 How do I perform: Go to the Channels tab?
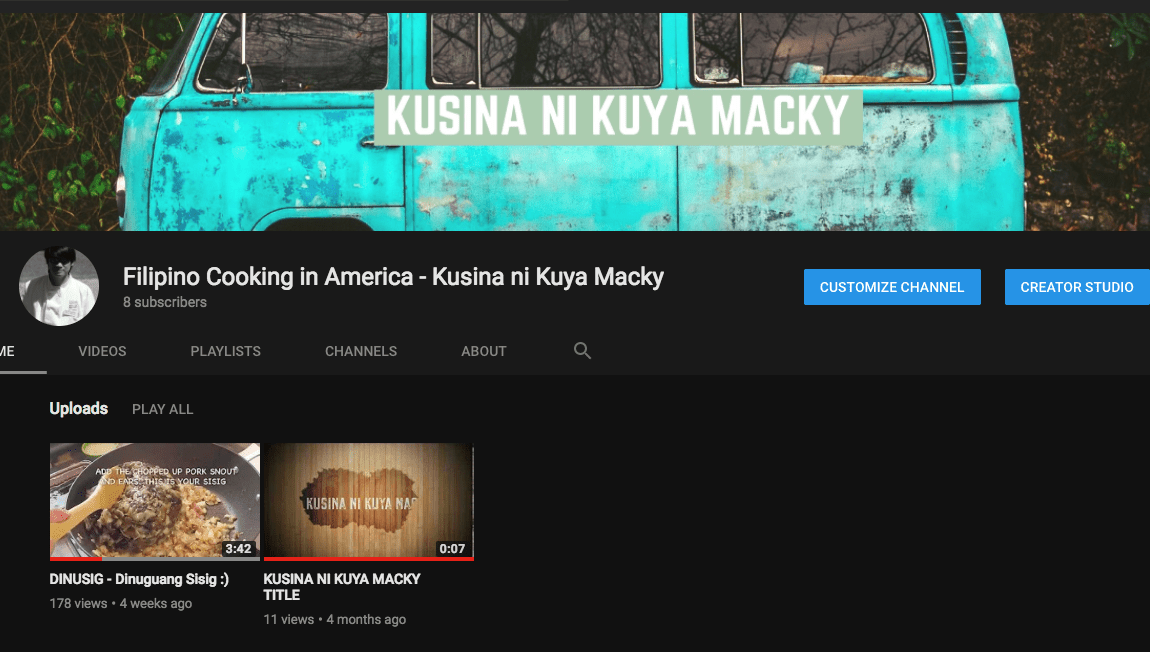(361, 351)
